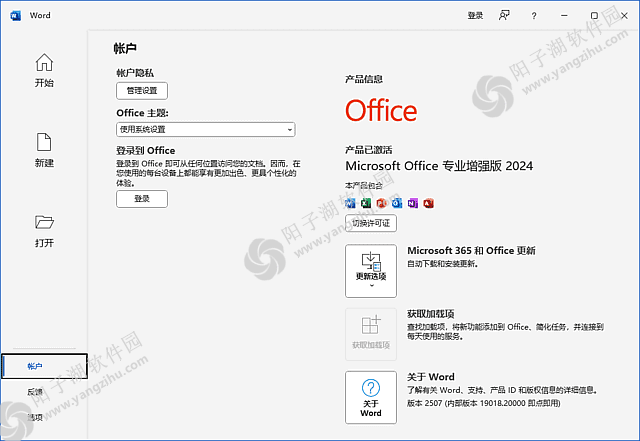
Task: Click the 自动下载和安装更新 text
Action: pos(442,264)
